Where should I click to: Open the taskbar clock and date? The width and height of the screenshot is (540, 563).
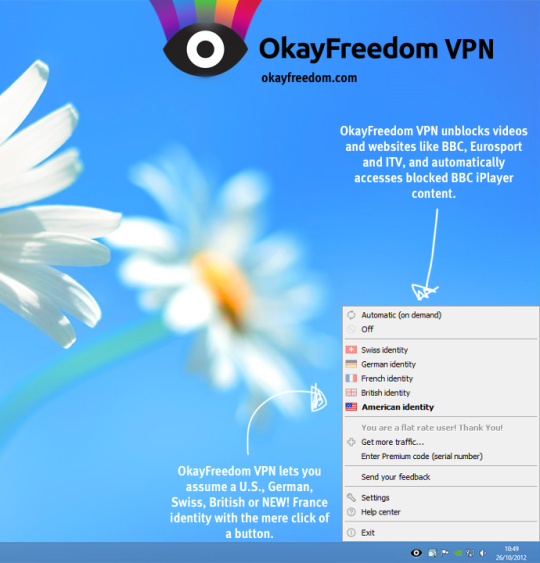[x=511, y=553]
